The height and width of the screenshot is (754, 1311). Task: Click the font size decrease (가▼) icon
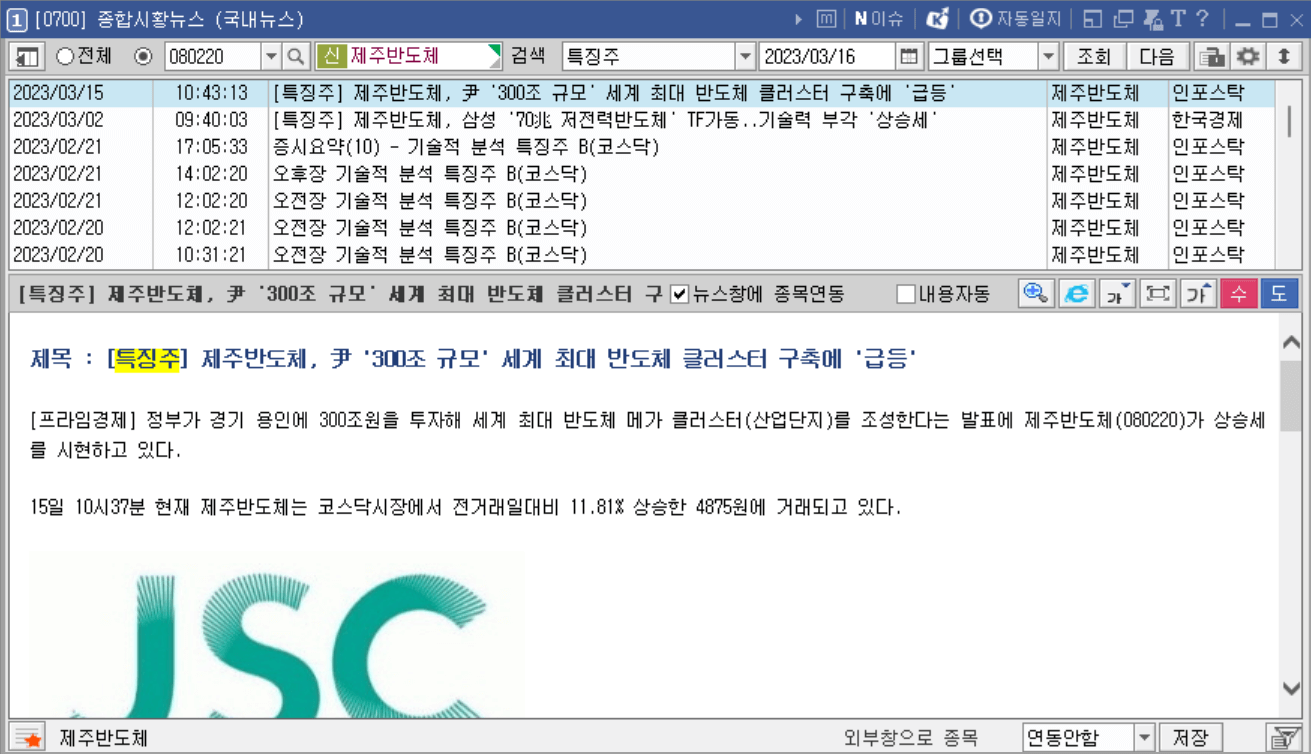pyautogui.click(x=1118, y=294)
